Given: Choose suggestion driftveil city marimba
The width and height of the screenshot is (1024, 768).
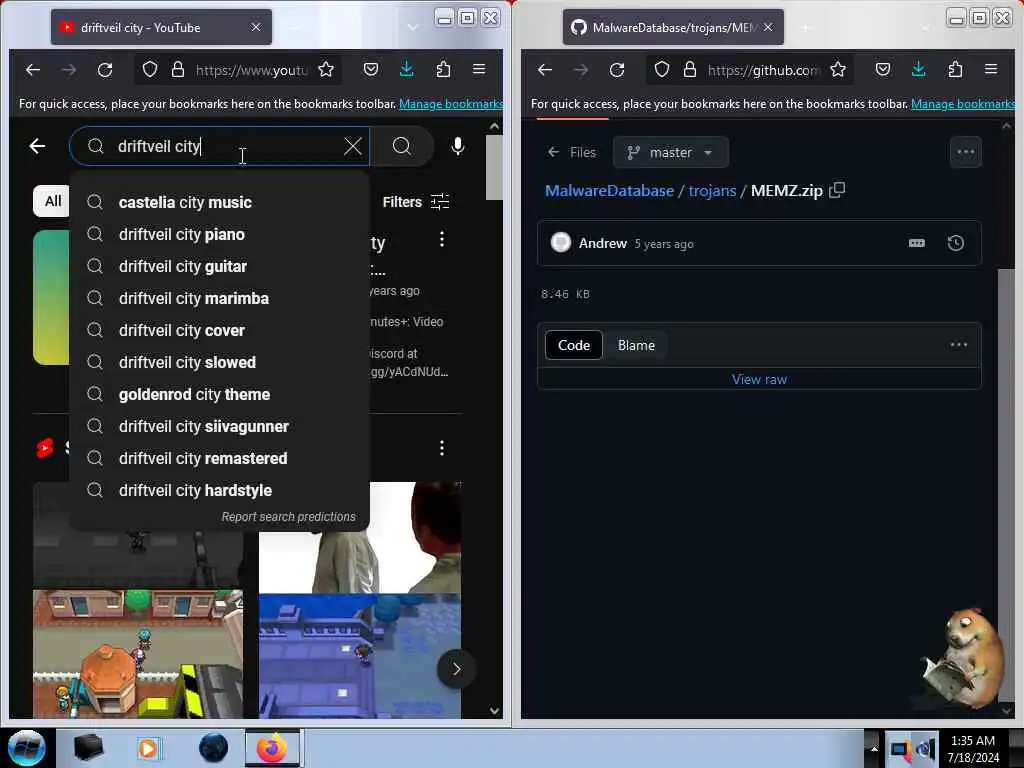Looking at the screenshot, I should pos(219,298).
